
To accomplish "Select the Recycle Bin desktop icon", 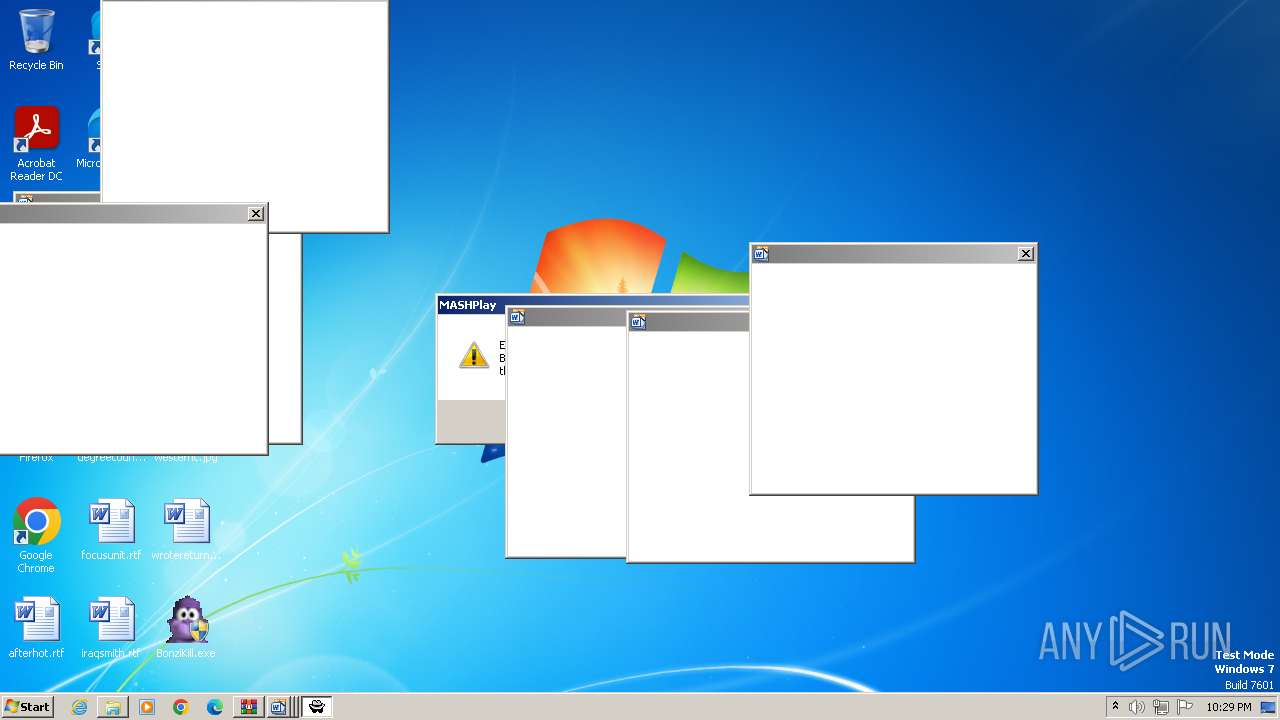I will coord(36,40).
